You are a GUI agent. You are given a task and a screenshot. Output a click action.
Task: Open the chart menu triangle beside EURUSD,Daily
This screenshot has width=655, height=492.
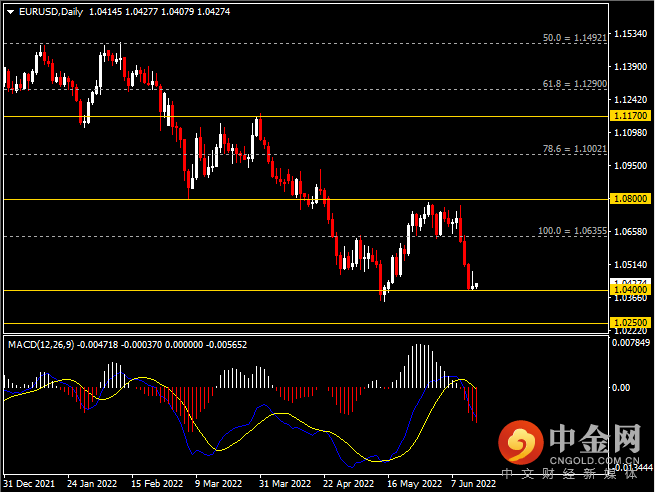[10, 12]
